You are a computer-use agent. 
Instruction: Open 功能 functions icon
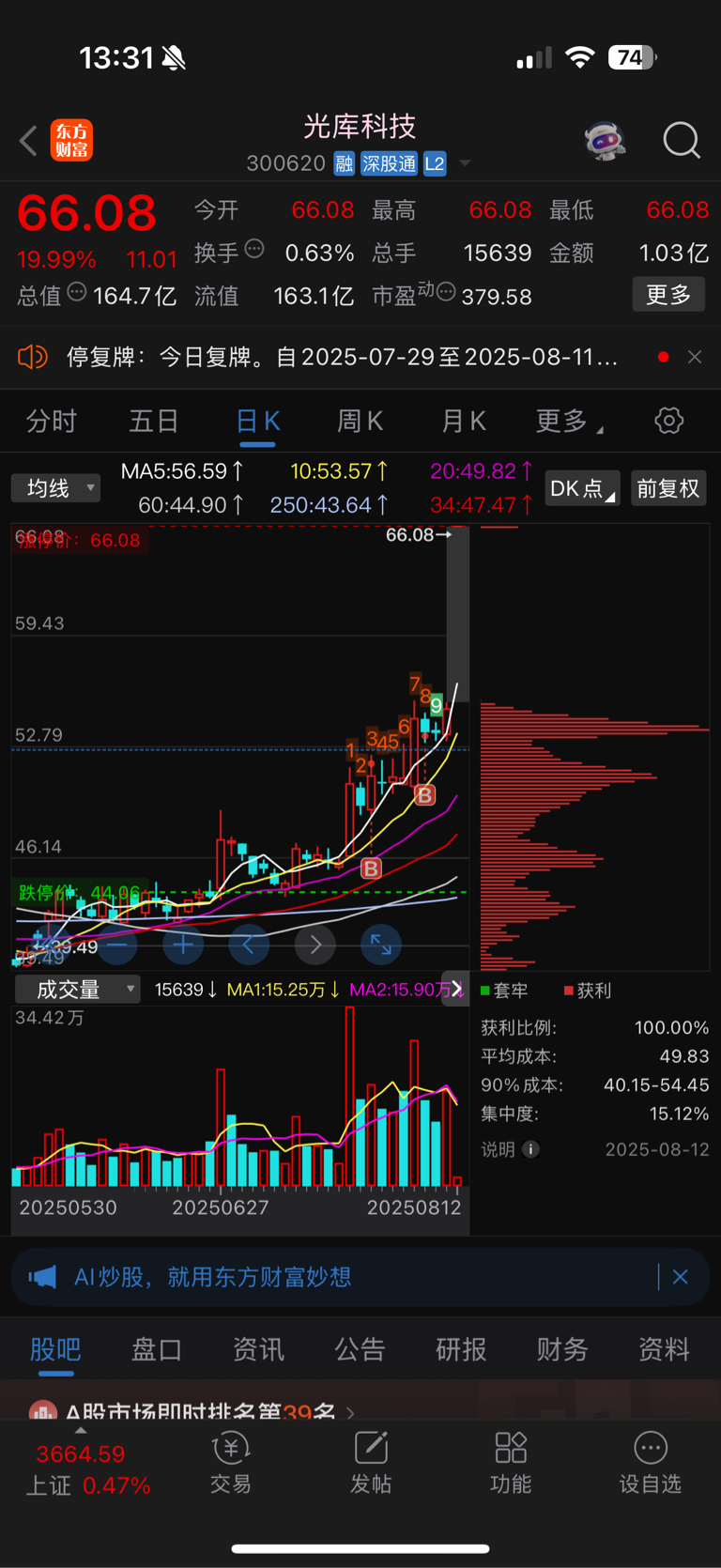[x=511, y=1463]
